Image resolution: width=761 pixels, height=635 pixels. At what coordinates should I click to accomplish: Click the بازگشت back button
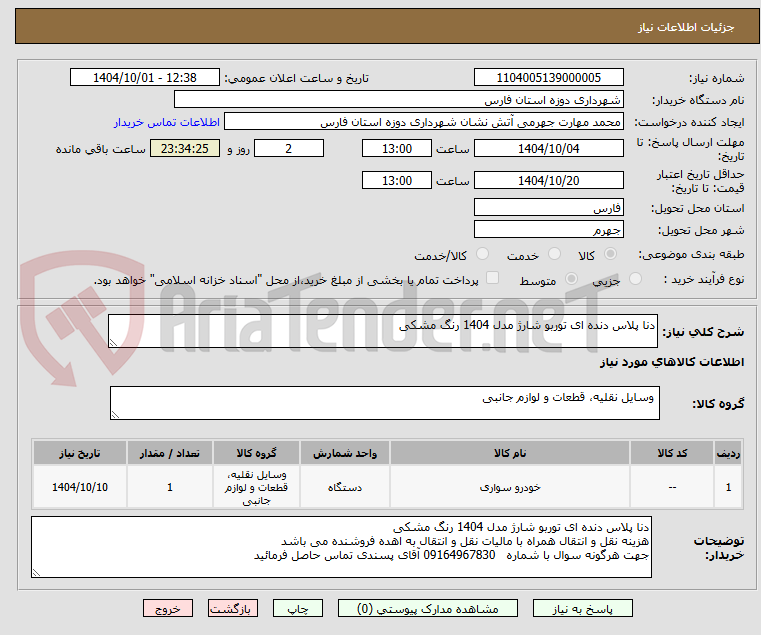[232, 608]
